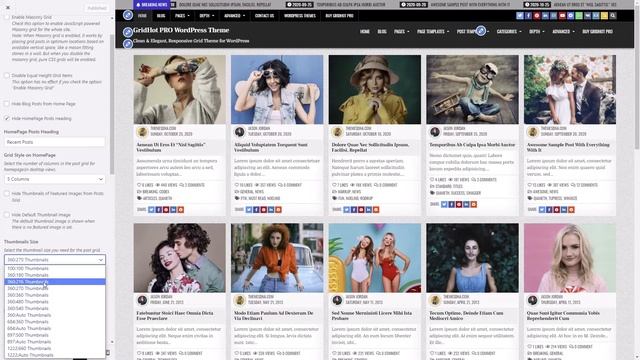The image size is (640, 360).
Task: Choose 360:480 Thumbnails option
Action: click(x=55, y=302)
